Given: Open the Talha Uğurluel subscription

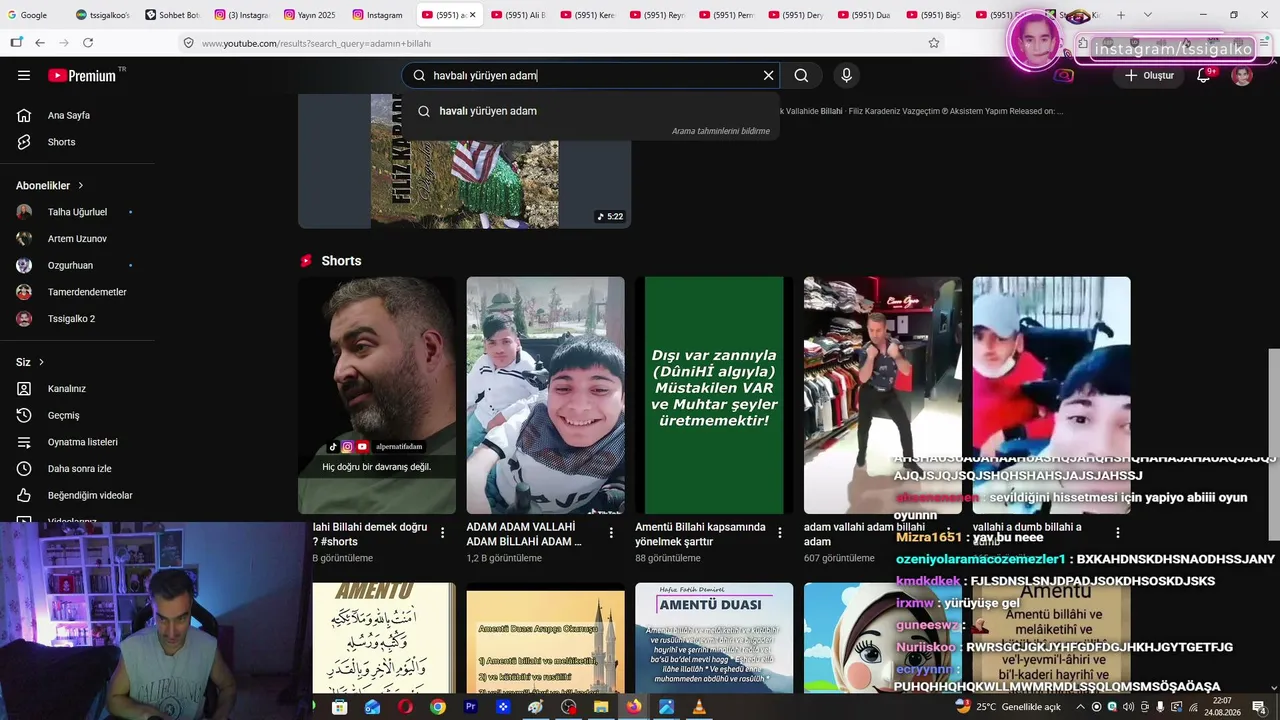Looking at the screenshot, I should click(x=77, y=212).
